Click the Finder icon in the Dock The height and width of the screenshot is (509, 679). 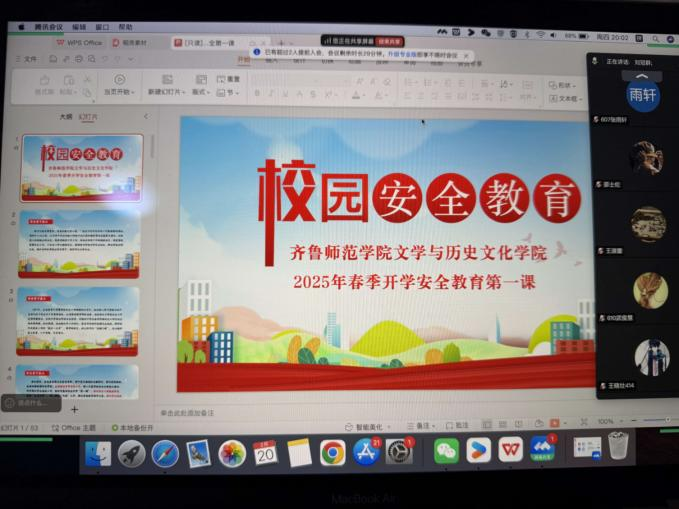(98, 454)
